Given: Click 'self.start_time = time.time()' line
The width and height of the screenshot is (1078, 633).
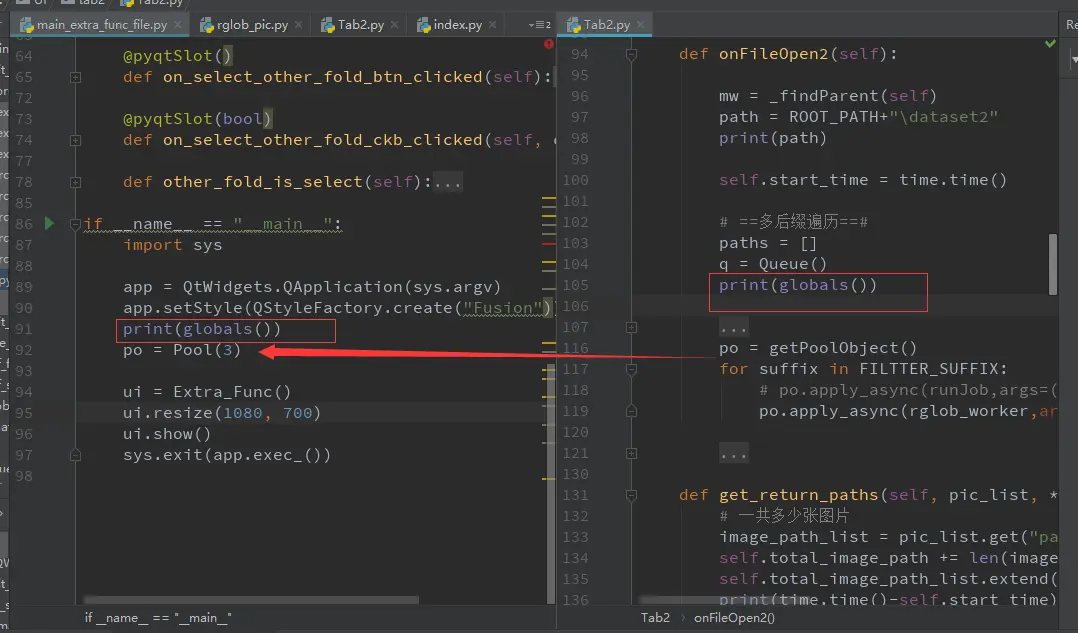Looking at the screenshot, I should point(863,180).
